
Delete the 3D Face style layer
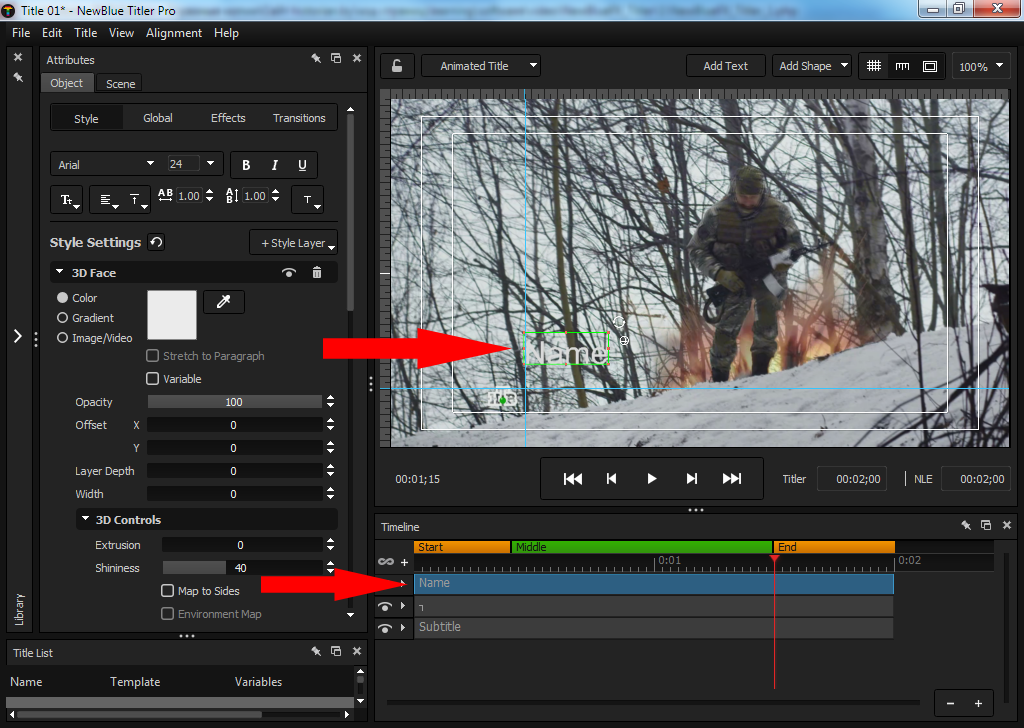tap(317, 273)
